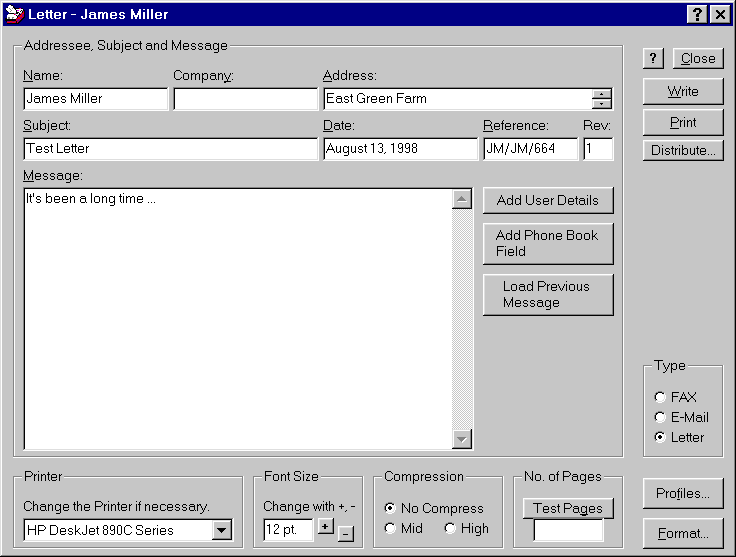Click the title bar help question mark
This screenshot has height=557, width=736.
coord(698,15)
